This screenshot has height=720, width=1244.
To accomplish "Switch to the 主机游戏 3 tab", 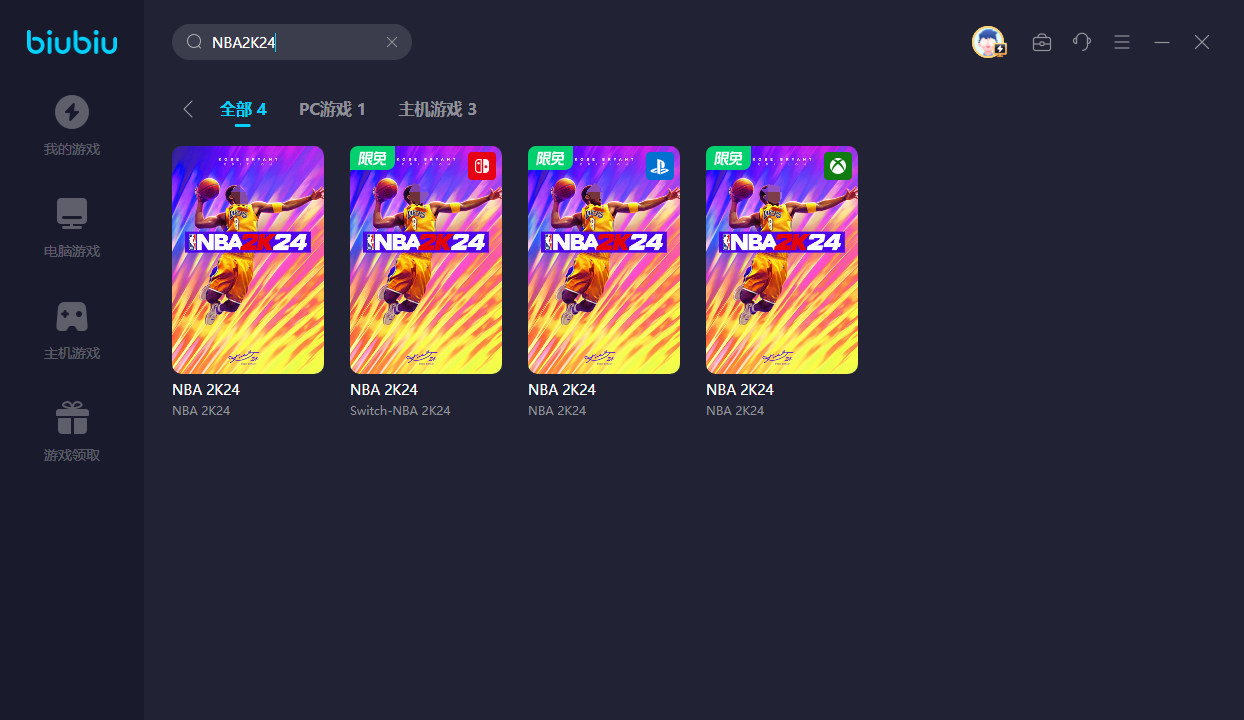I will tap(437, 109).
